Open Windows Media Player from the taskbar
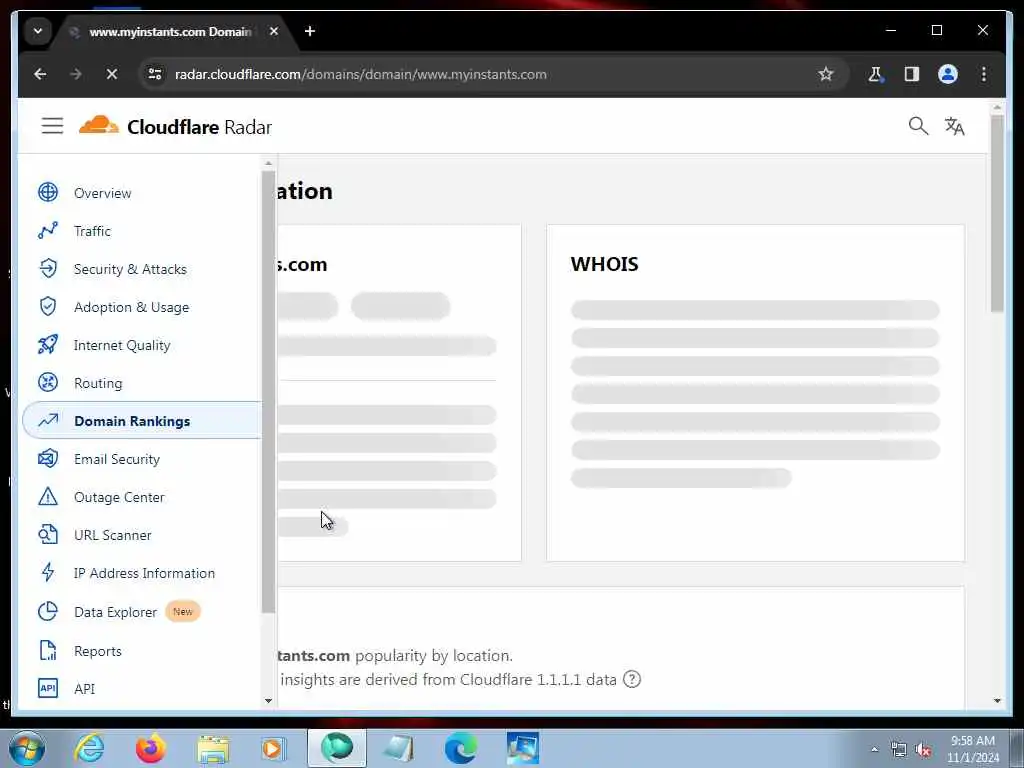Viewport: 1024px width, 768px height. click(x=274, y=748)
